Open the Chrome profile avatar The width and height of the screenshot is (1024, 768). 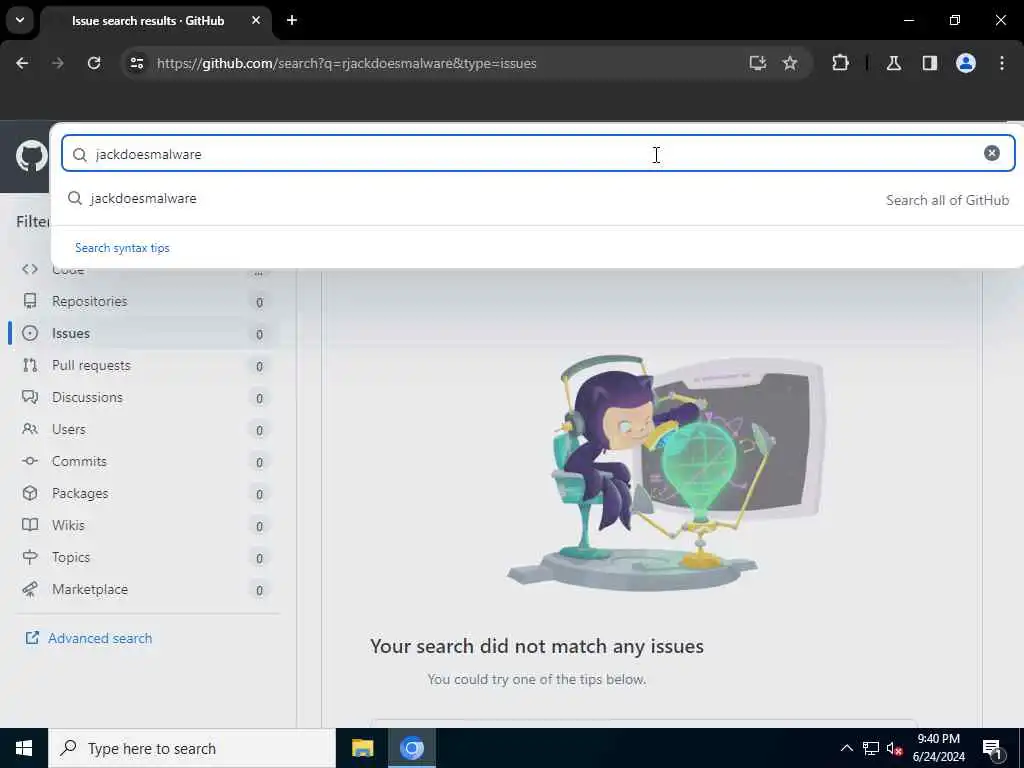point(966,63)
